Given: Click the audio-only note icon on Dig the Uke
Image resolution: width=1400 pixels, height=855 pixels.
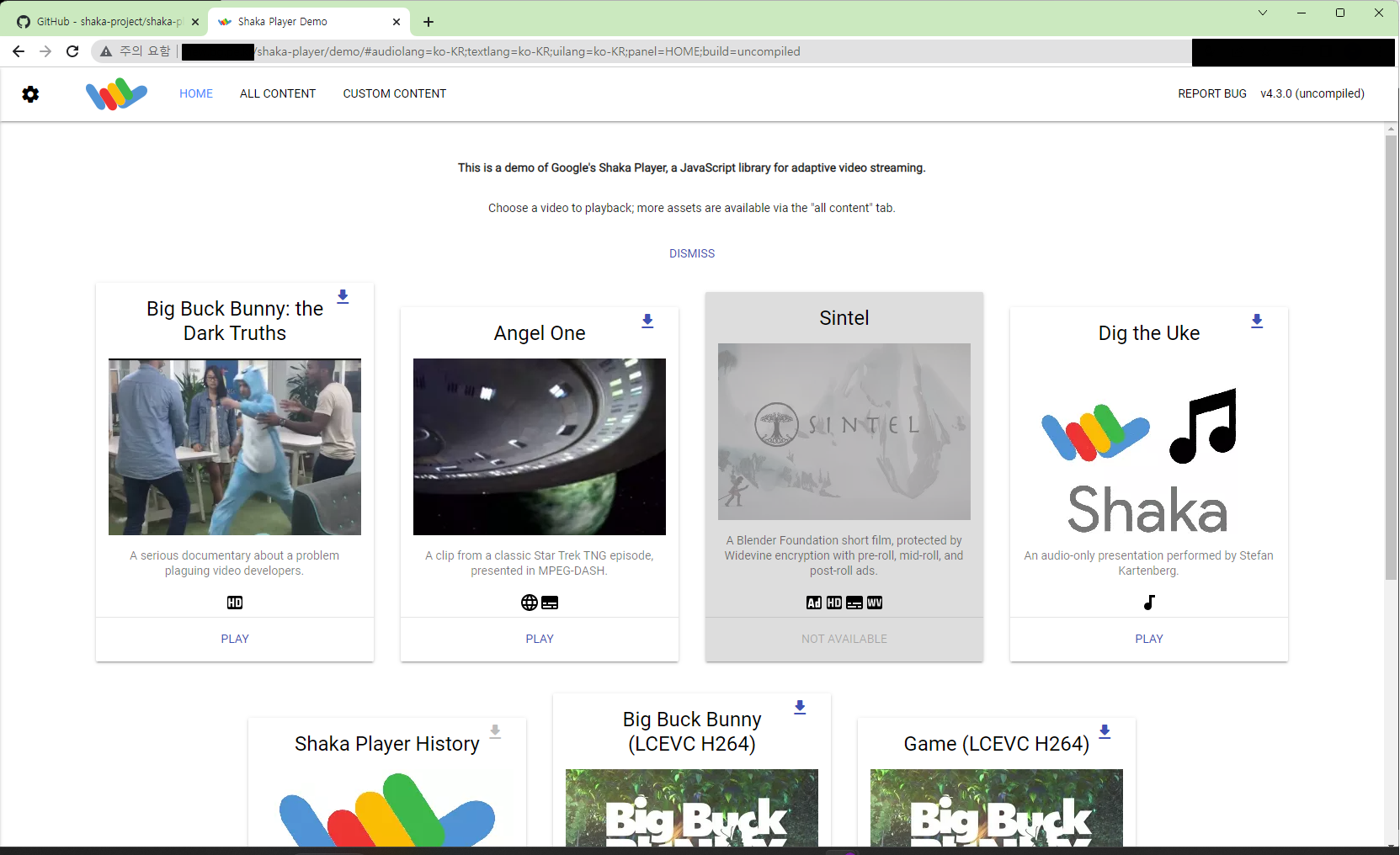Looking at the screenshot, I should click(x=1149, y=603).
